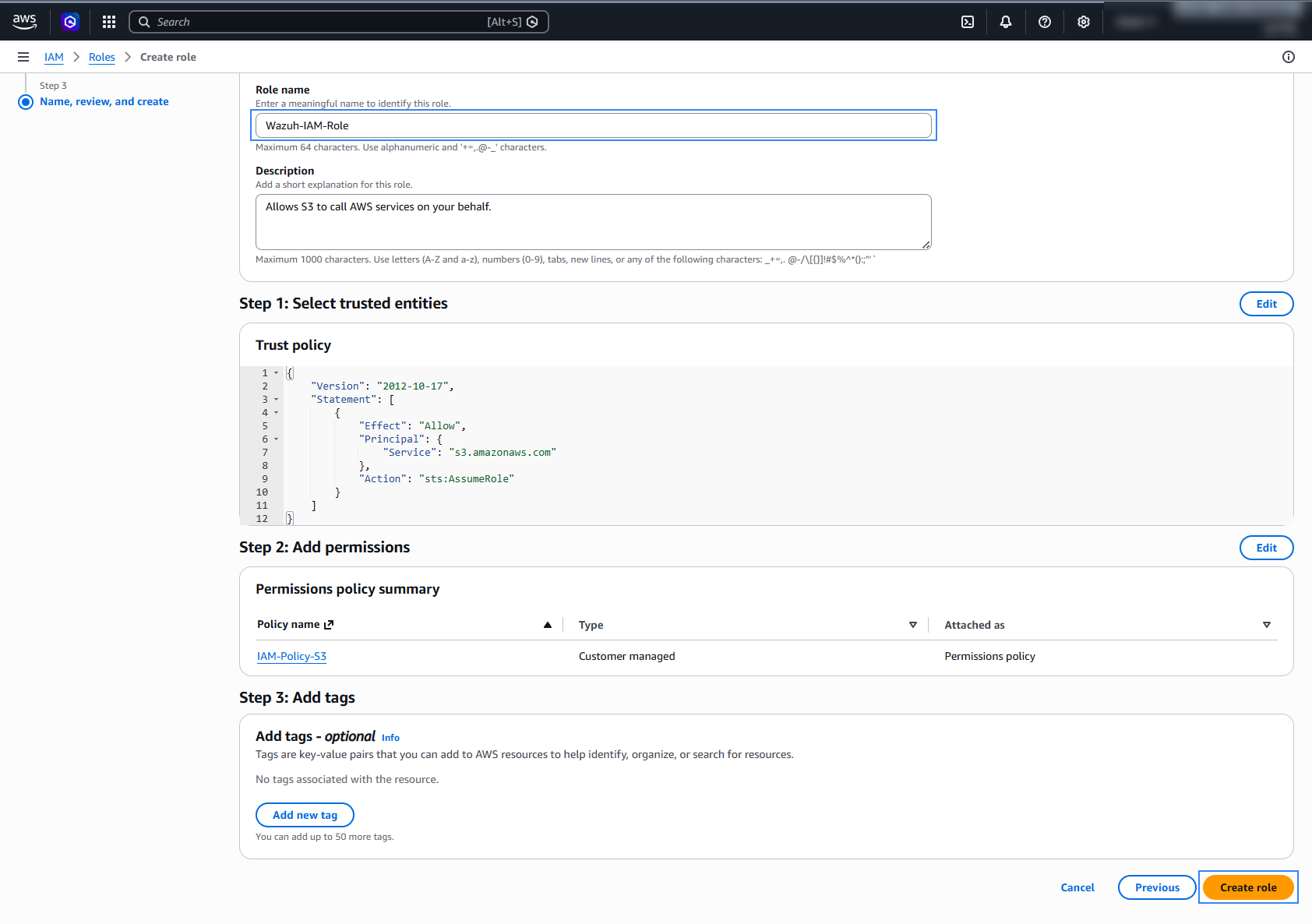Go to Roles breadcrumb
The width and height of the screenshot is (1312, 924).
[102, 57]
